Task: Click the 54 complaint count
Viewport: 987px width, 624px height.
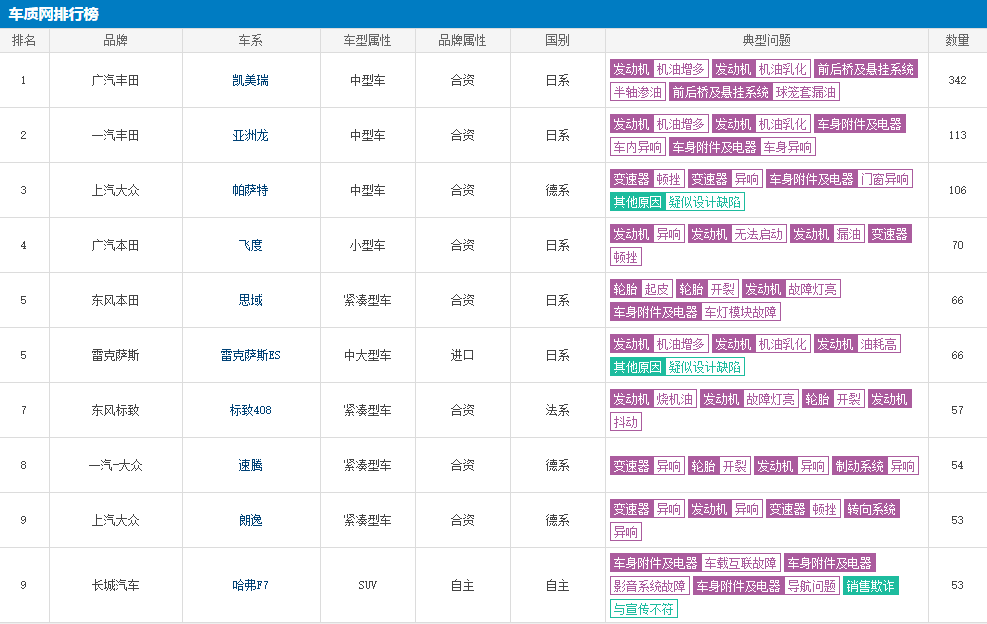Action: tap(957, 465)
